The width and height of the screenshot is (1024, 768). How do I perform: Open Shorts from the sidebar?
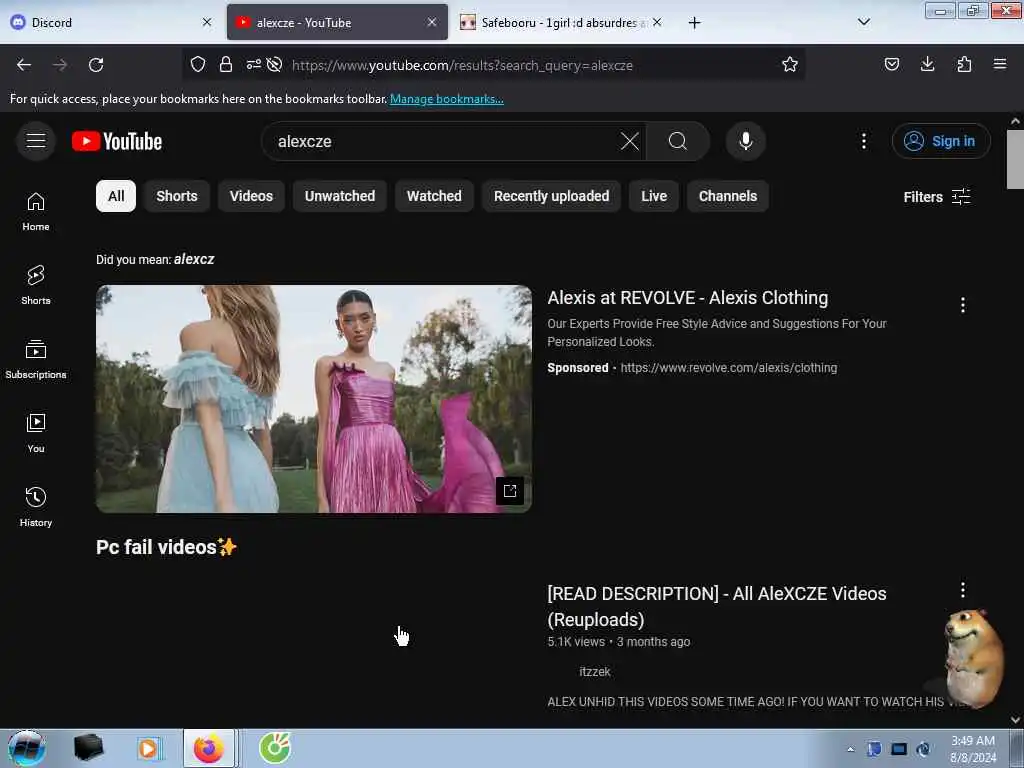36,285
